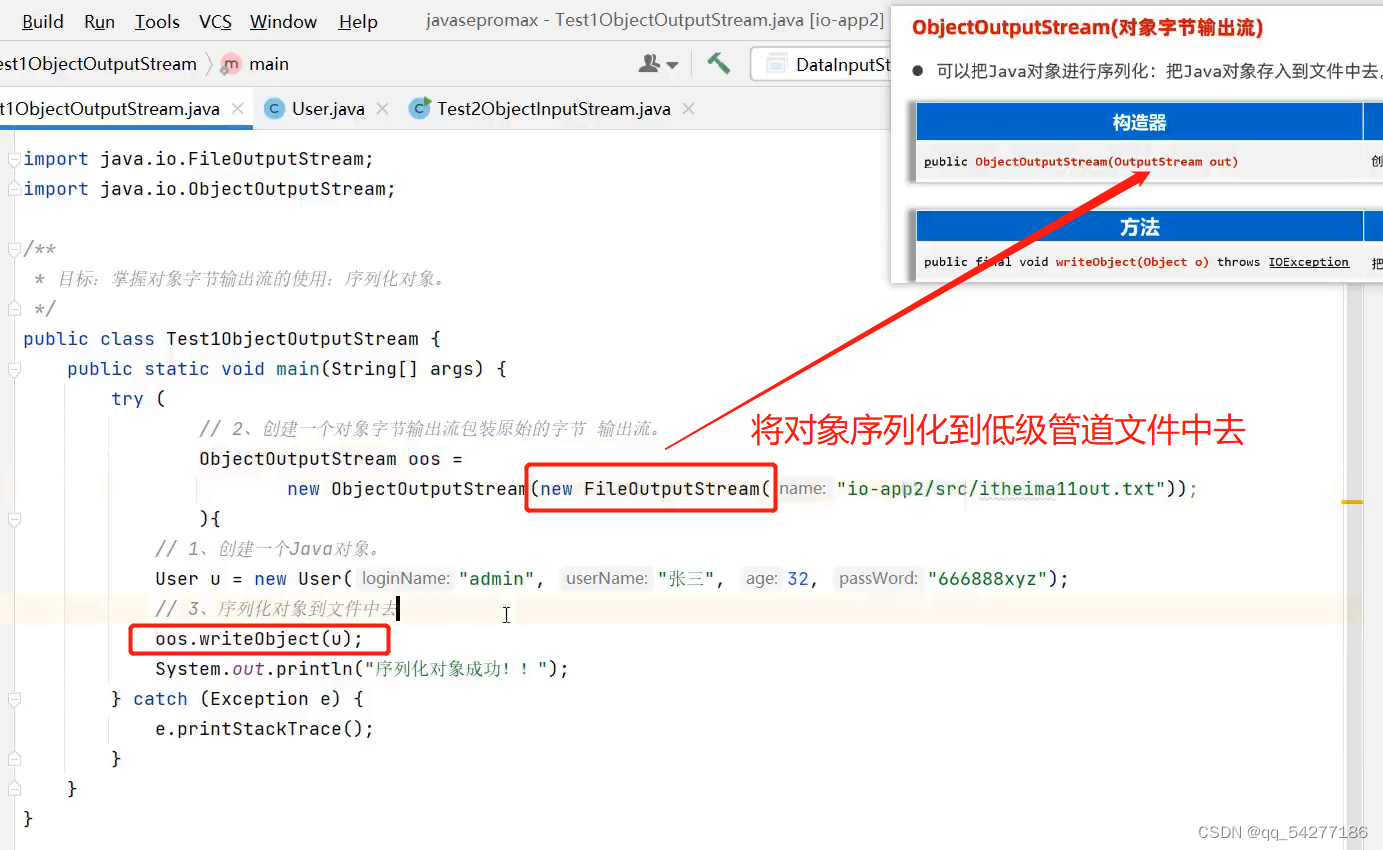Collapse the main method fold marker
Viewport: 1383px width, 850px height.
(13, 369)
